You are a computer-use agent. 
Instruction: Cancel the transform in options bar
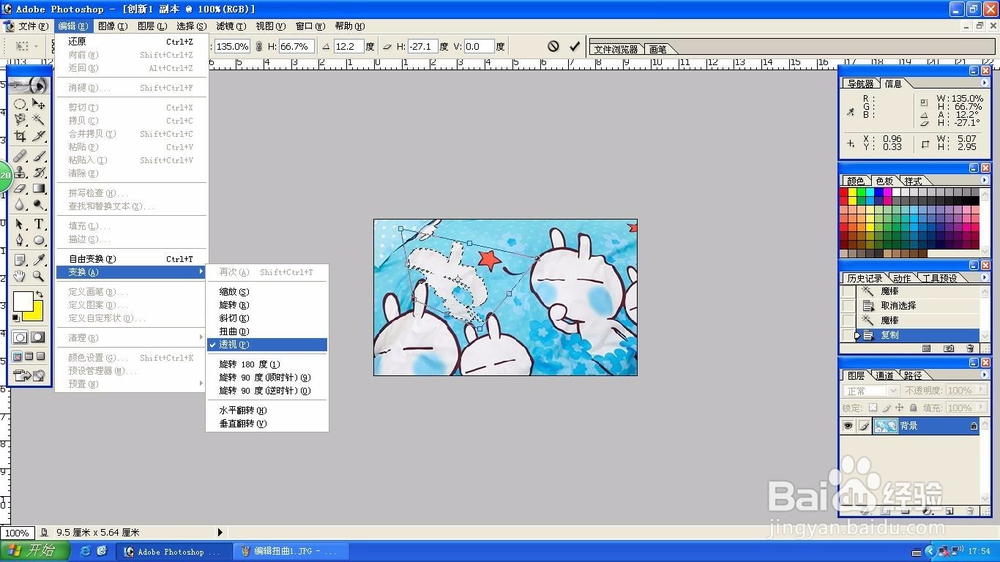point(553,46)
